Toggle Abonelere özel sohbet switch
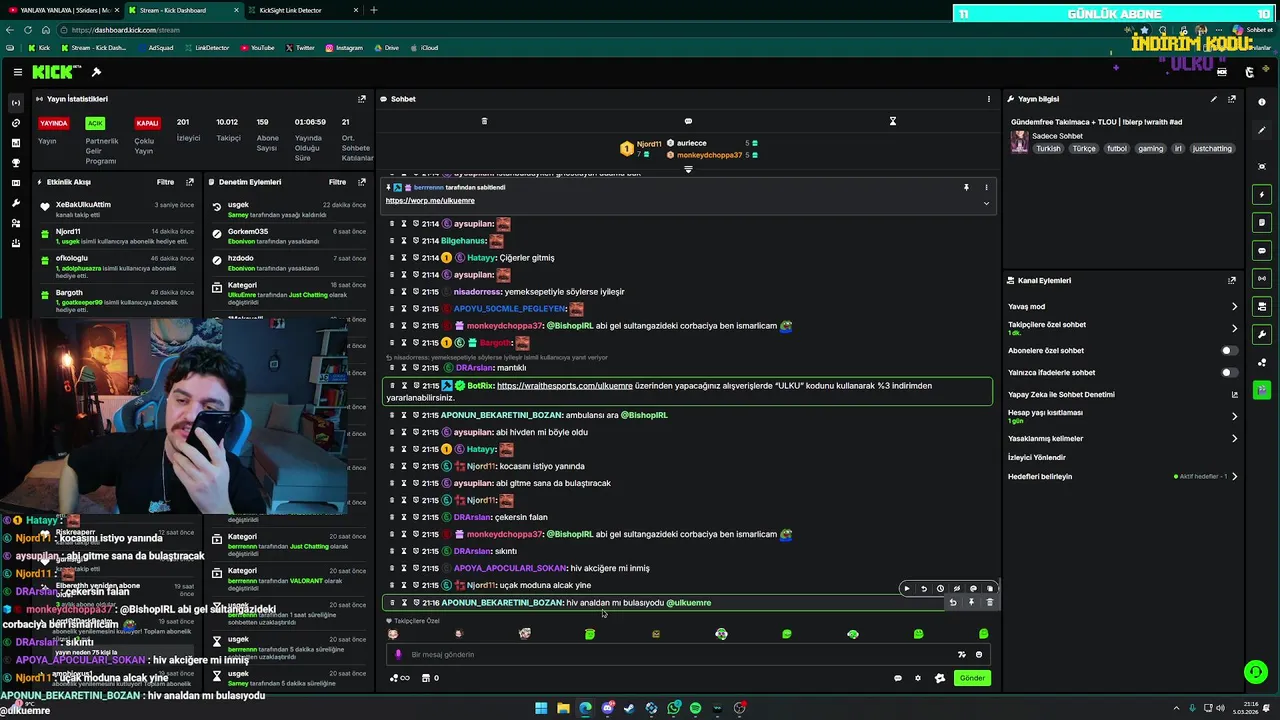Screen dimensions: 1280x720 (x=1230, y=351)
